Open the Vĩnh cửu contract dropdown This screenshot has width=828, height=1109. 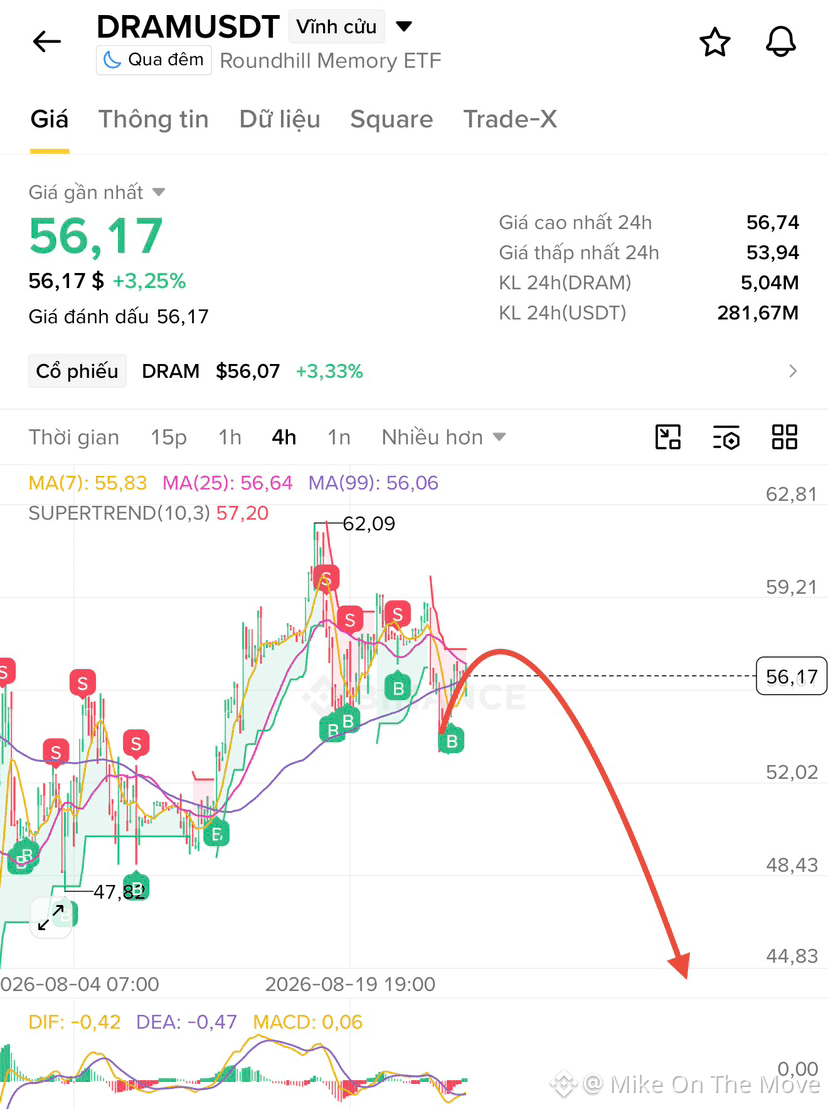click(351, 27)
